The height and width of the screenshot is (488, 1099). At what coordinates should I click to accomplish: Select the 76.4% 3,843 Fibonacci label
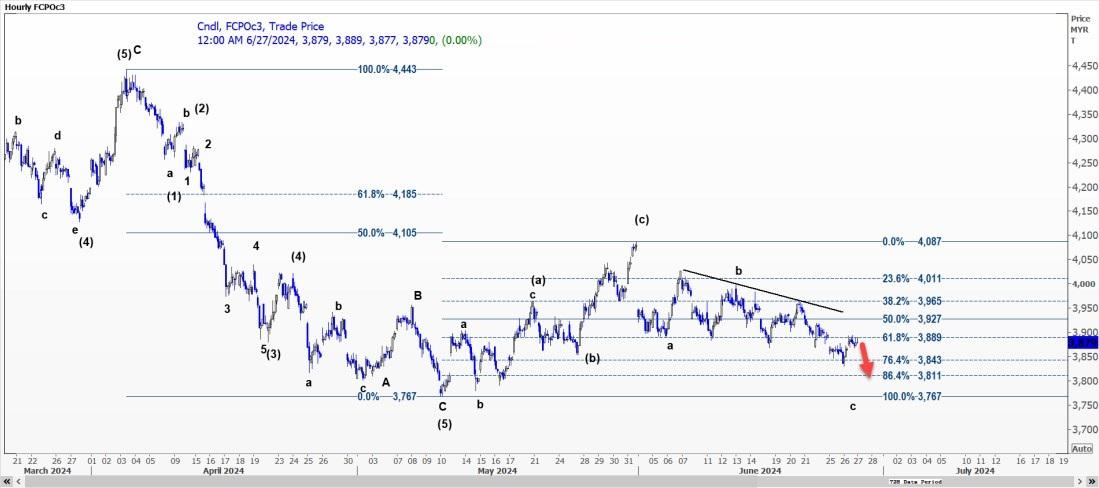[913, 360]
